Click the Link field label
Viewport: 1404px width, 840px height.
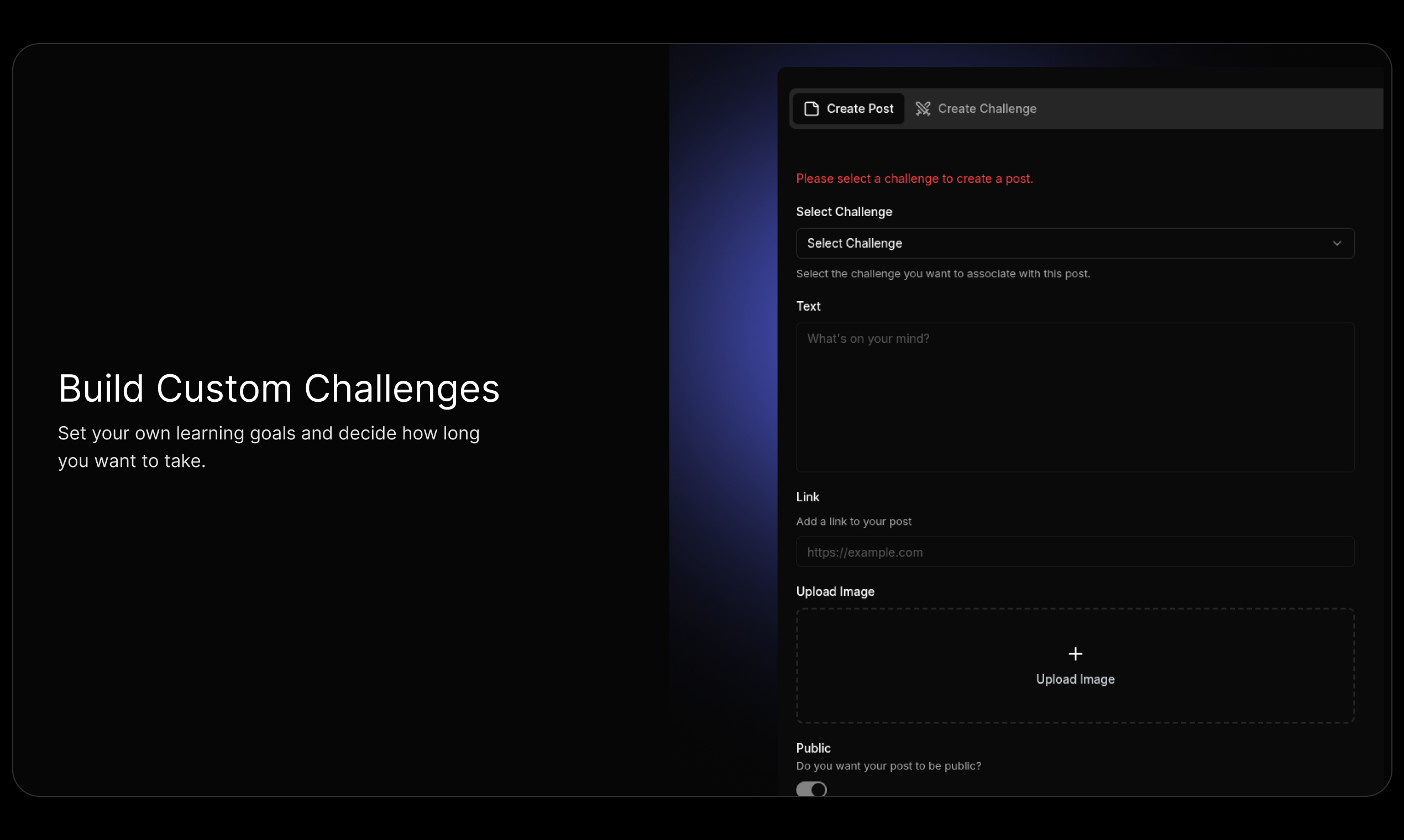(x=807, y=497)
